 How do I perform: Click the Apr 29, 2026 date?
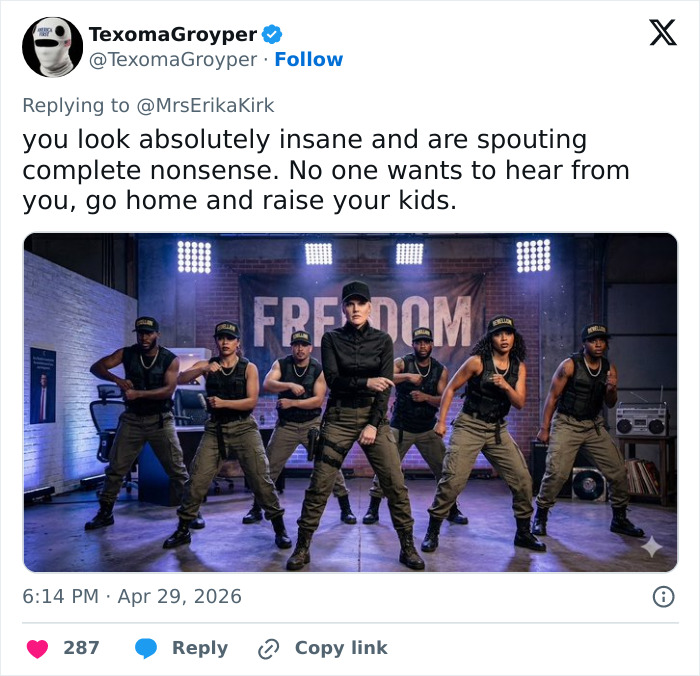179,596
